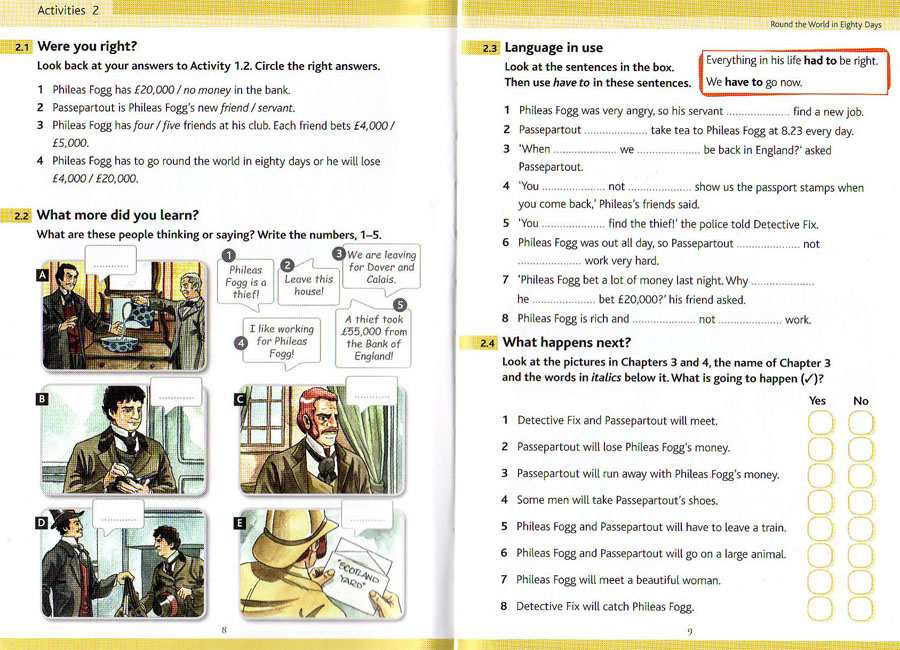
Task: Click the letter A label on first picture
Action: click(x=43, y=274)
